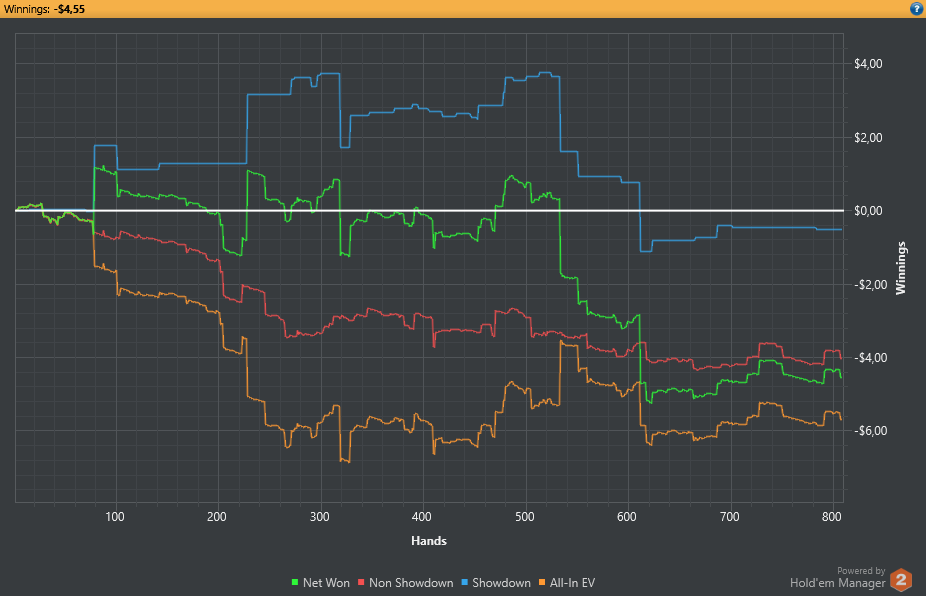Screen dimensions: 926x596
Task: Click the orange All-In EV legend swatch
Action: tap(542, 583)
